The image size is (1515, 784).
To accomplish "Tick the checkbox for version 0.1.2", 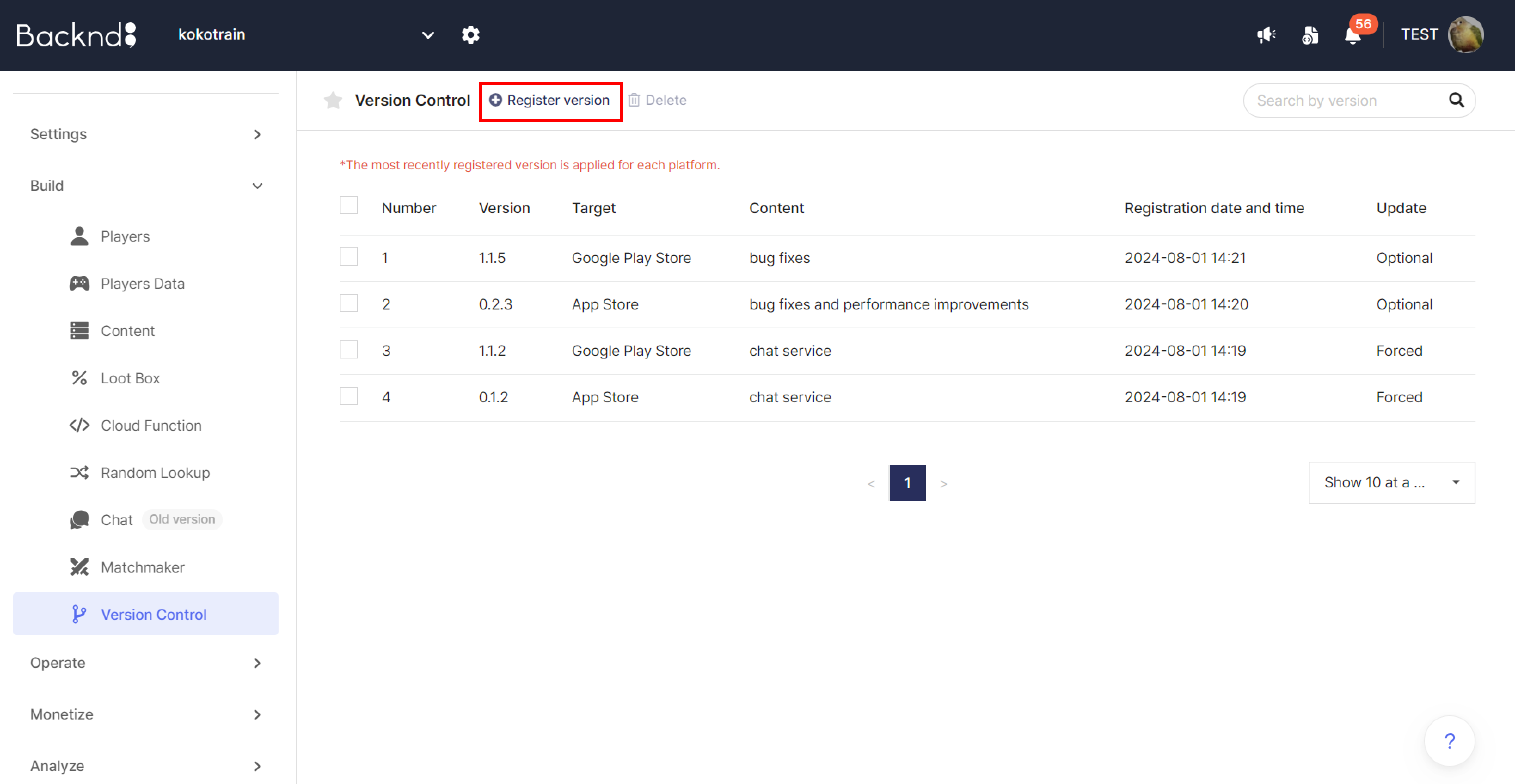I will pyautogui.click(x=349, y=397).
